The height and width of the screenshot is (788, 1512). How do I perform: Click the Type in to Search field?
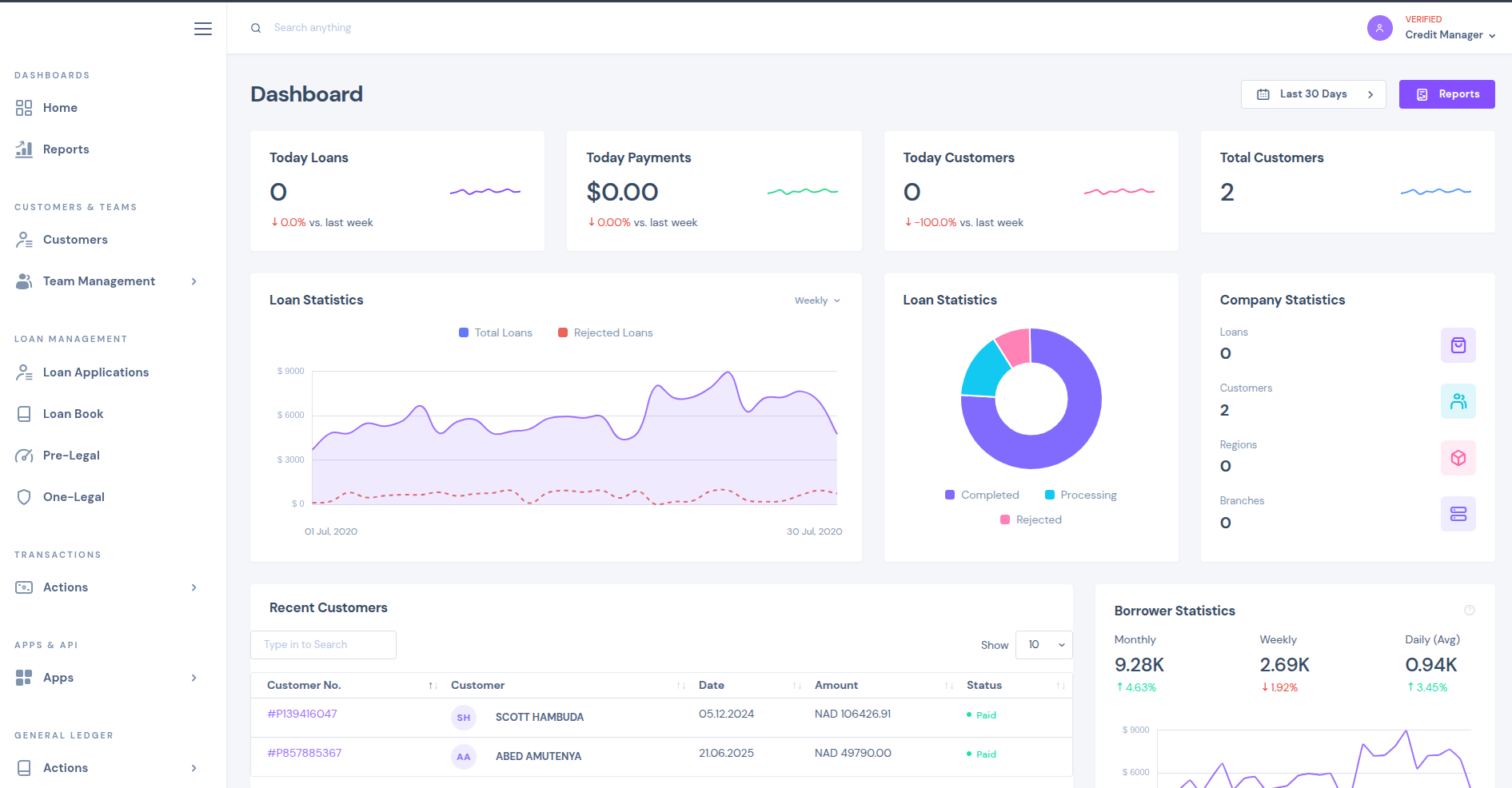coord(323,645)
